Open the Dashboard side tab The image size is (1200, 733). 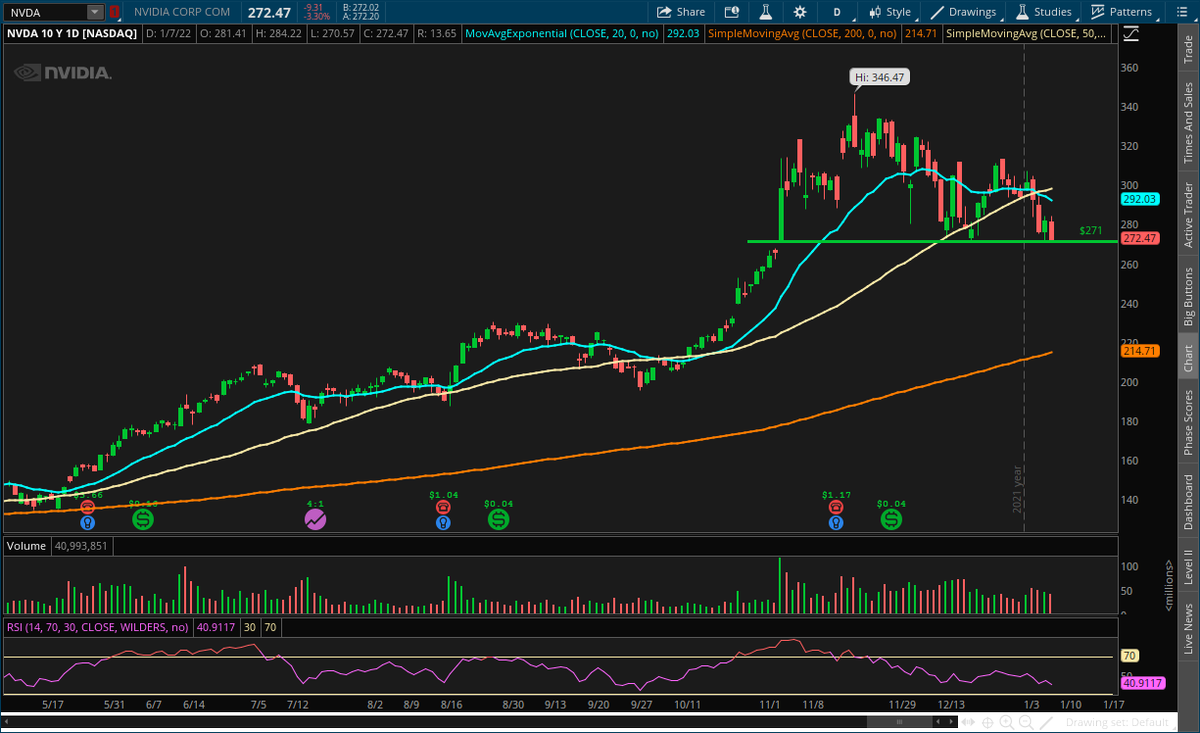(x=1188, y=503)
